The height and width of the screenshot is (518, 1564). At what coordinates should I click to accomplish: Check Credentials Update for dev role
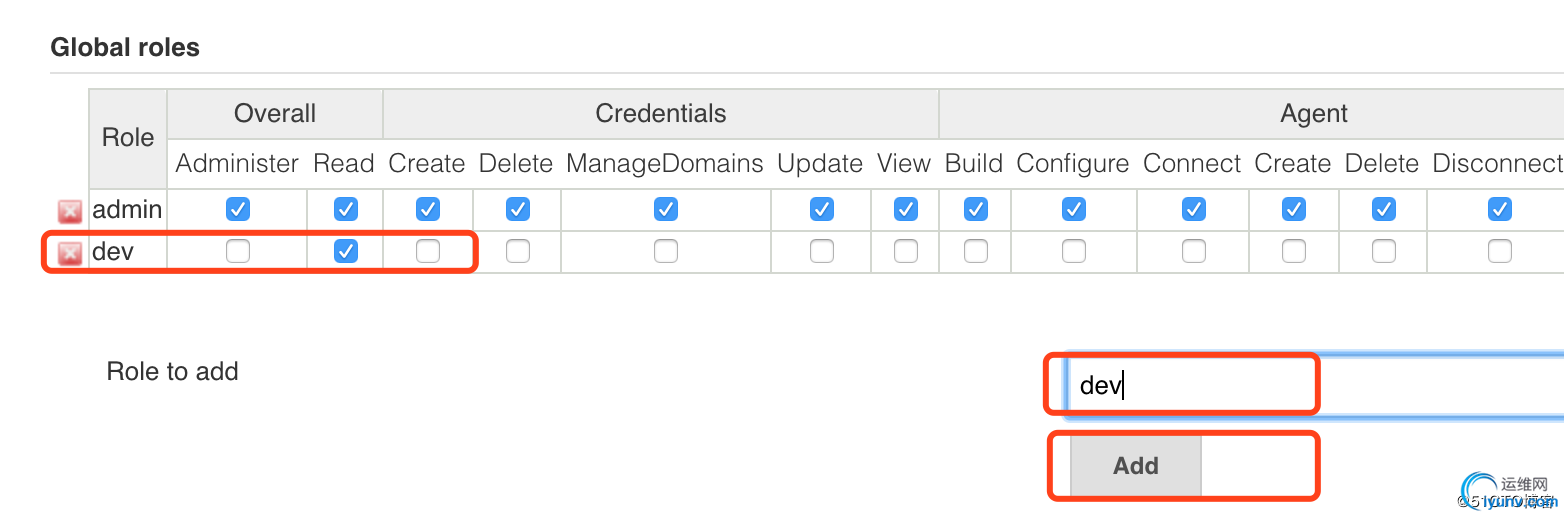[821, 251]
